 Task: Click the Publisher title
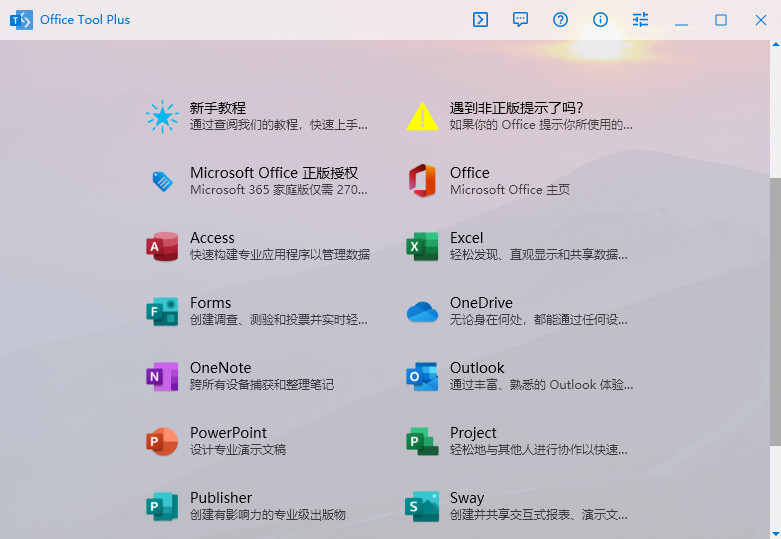[x=221, y=498]
